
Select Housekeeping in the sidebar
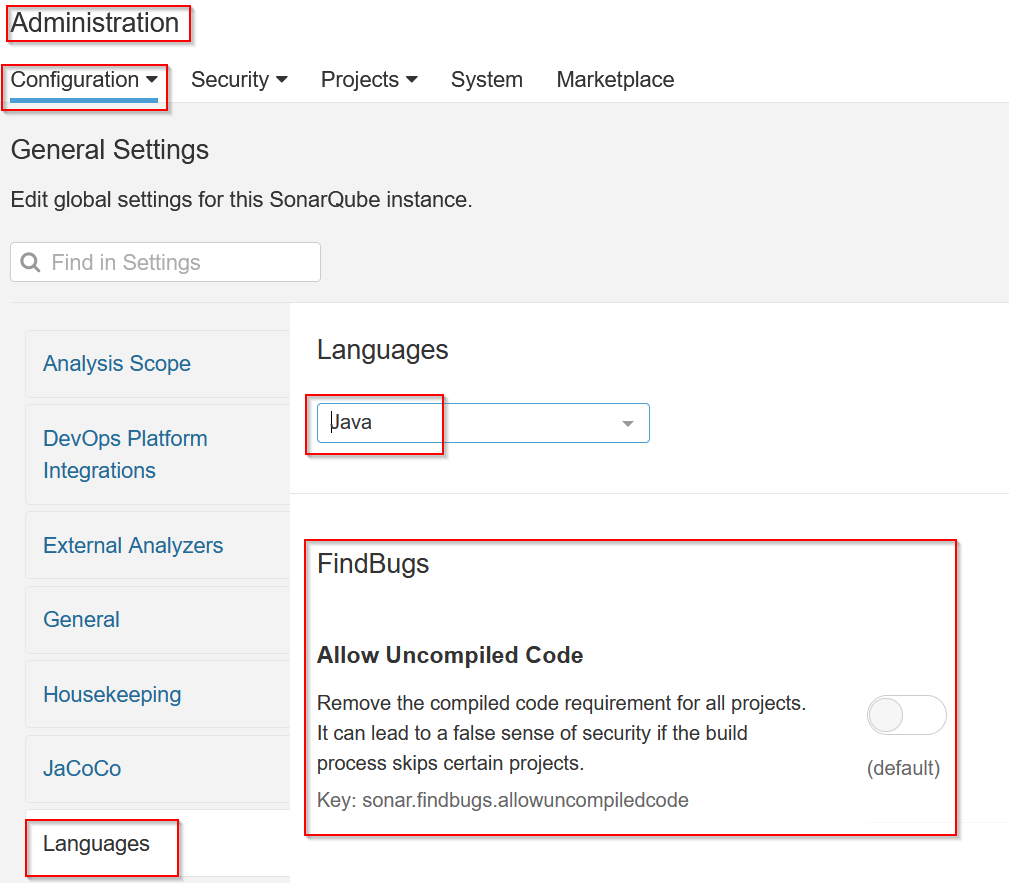(x=112, y=694)
